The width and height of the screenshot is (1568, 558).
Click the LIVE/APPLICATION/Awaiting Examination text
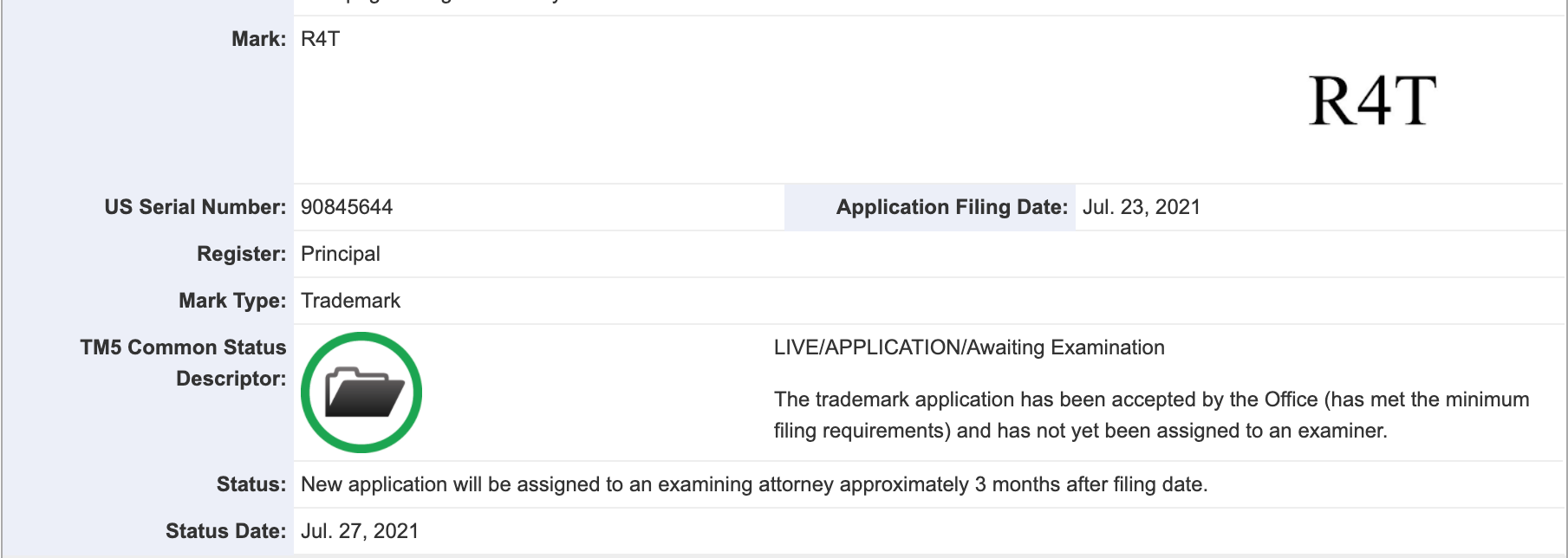click(969, 347)
